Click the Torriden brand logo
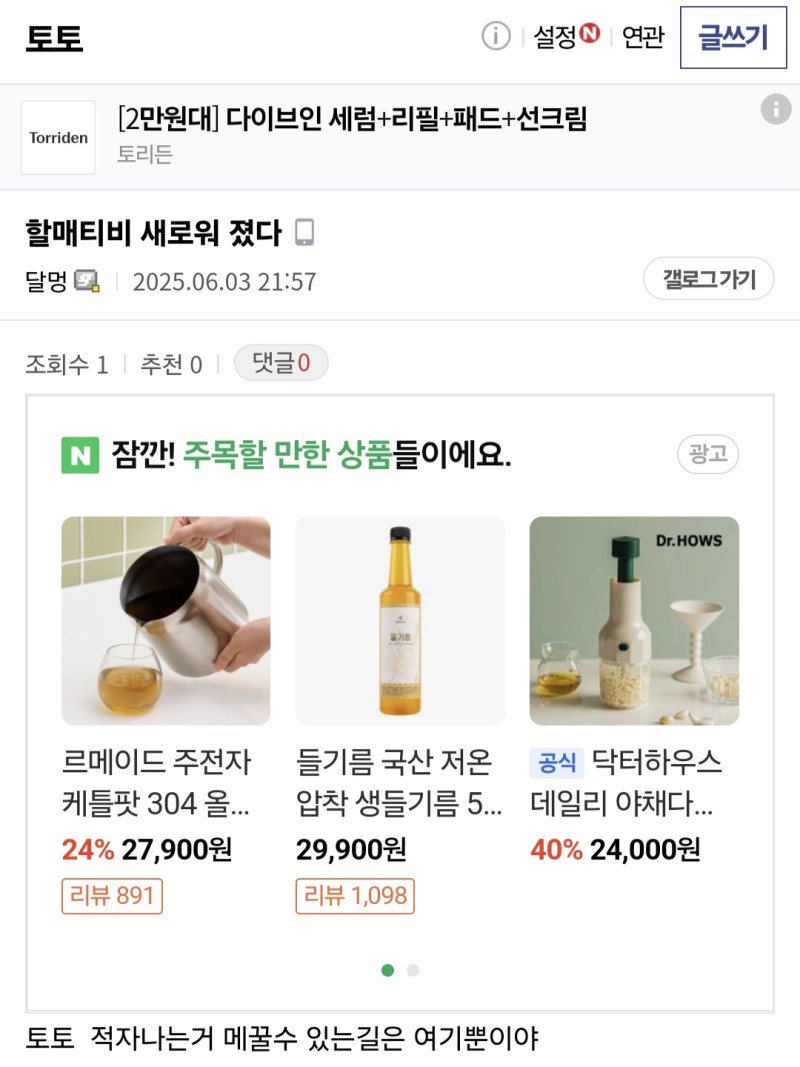The image size is (800, 1067). coord(58,138)
